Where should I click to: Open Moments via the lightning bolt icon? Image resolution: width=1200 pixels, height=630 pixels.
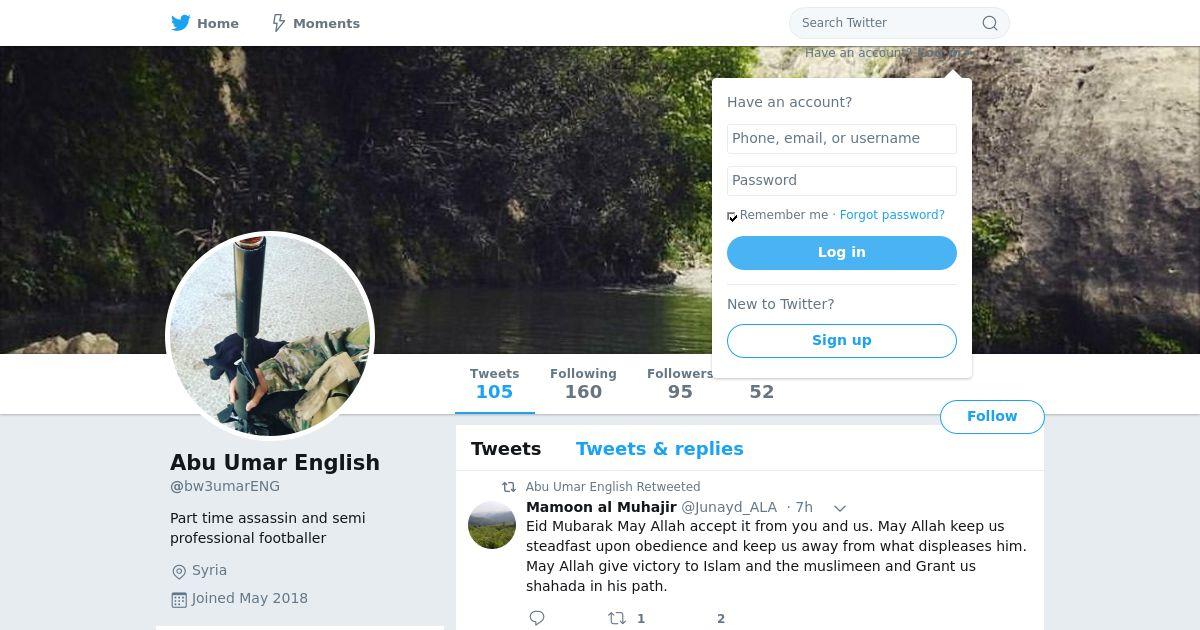279,23
